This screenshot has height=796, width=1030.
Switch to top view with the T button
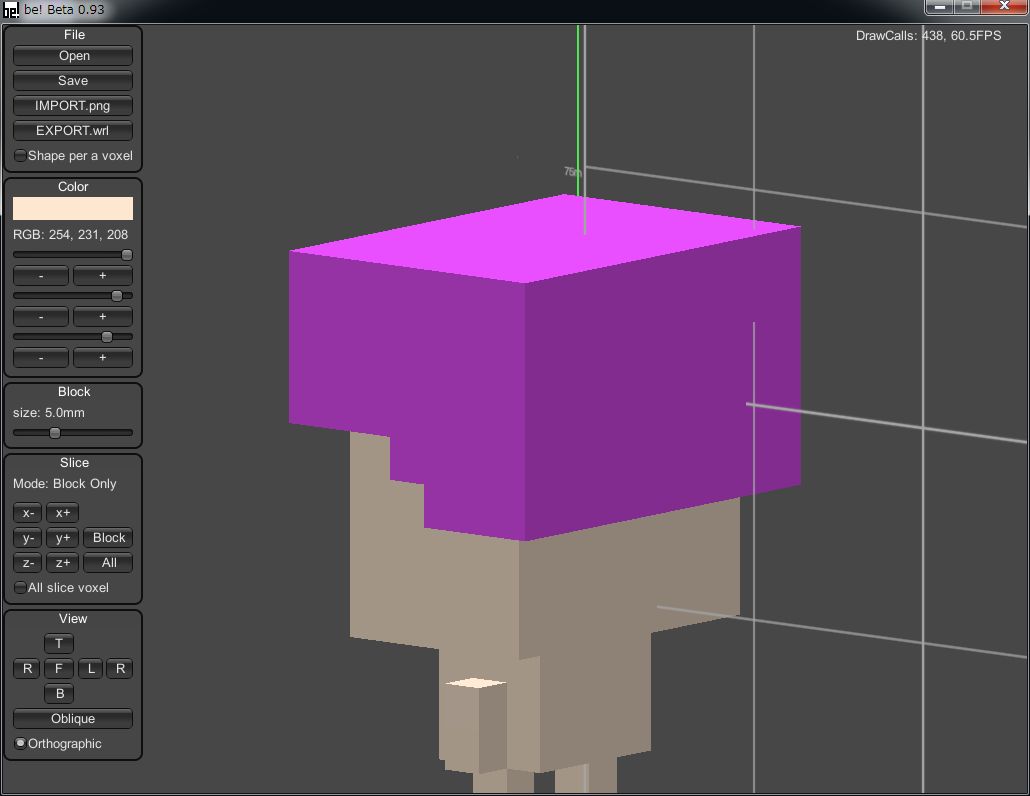(x=59, y=644)
